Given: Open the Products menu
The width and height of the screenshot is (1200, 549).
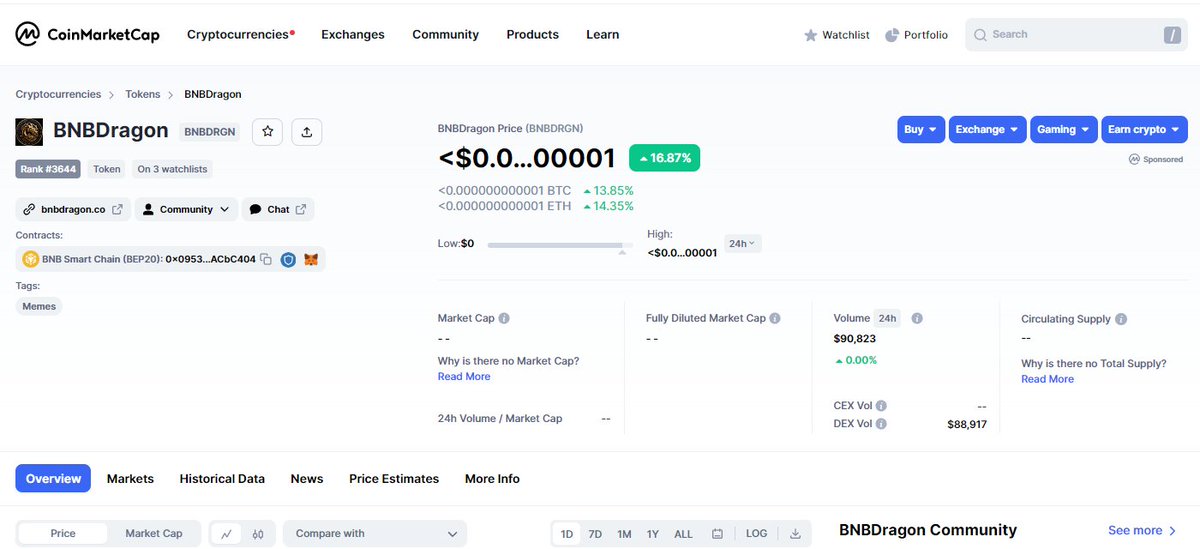Looking at the screenshot, I should pyautogui.click(x=532, y=34).
